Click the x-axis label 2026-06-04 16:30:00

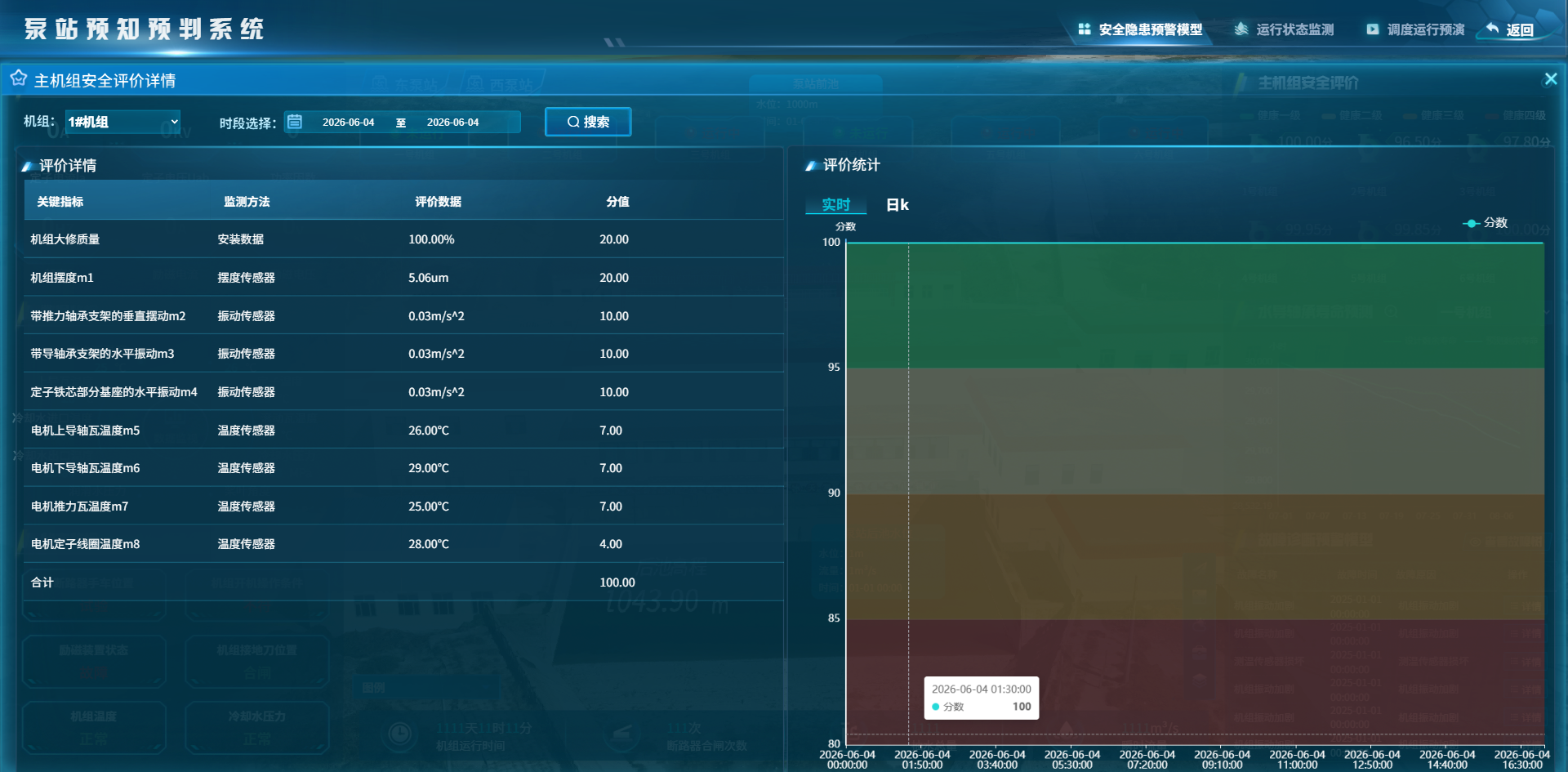point(1522,760)
